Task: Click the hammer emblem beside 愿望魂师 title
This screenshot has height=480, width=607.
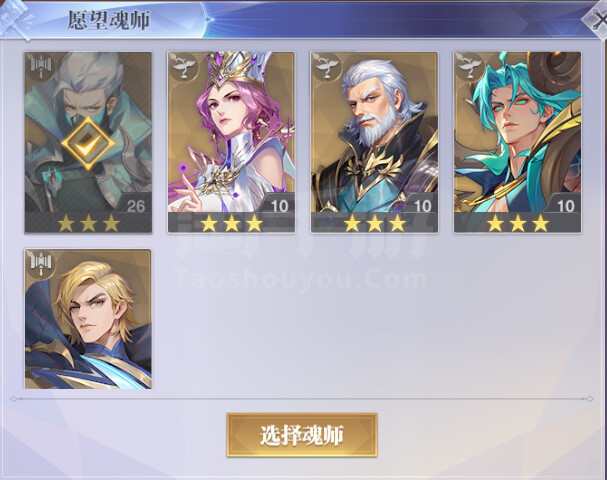Action: (15, 19)
